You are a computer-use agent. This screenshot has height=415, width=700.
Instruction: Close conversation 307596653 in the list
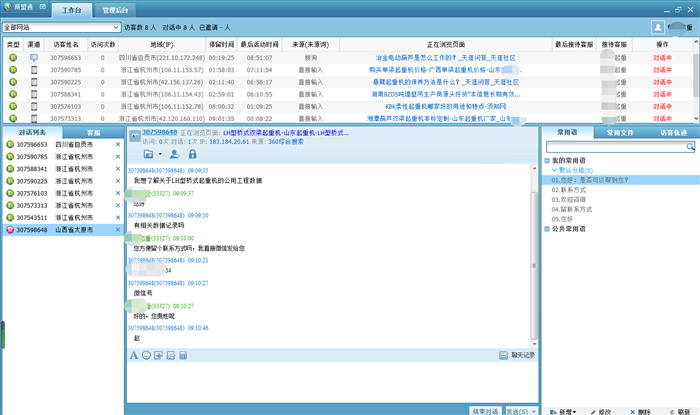click(117, 145)
